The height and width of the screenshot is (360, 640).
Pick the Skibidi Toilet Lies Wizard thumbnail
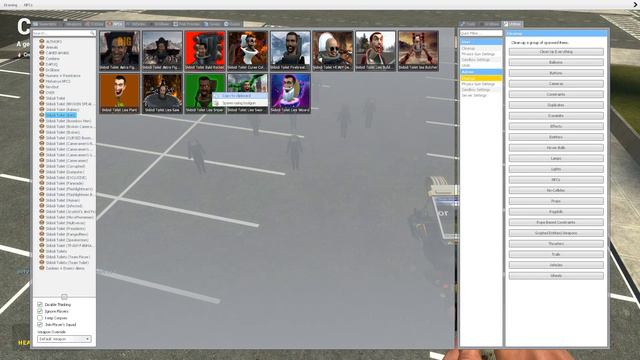click(290, 93)
